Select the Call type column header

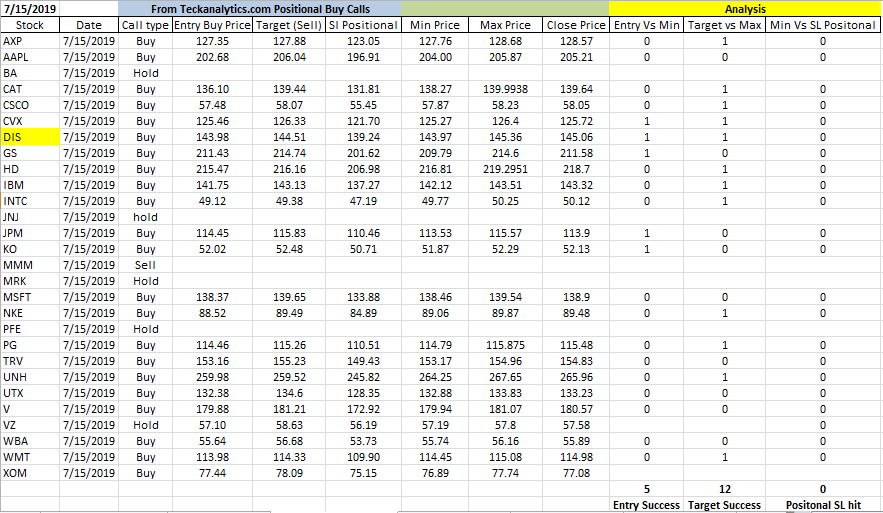coord(145,25)
